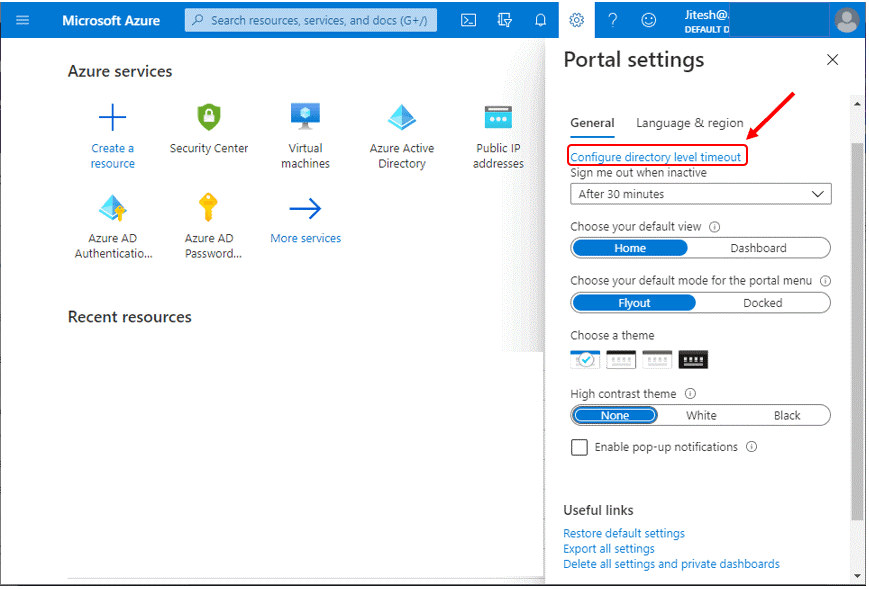Click the Virtual machines label
The width and height of the screenshot is (869, 589).
[x=306, y=156]
